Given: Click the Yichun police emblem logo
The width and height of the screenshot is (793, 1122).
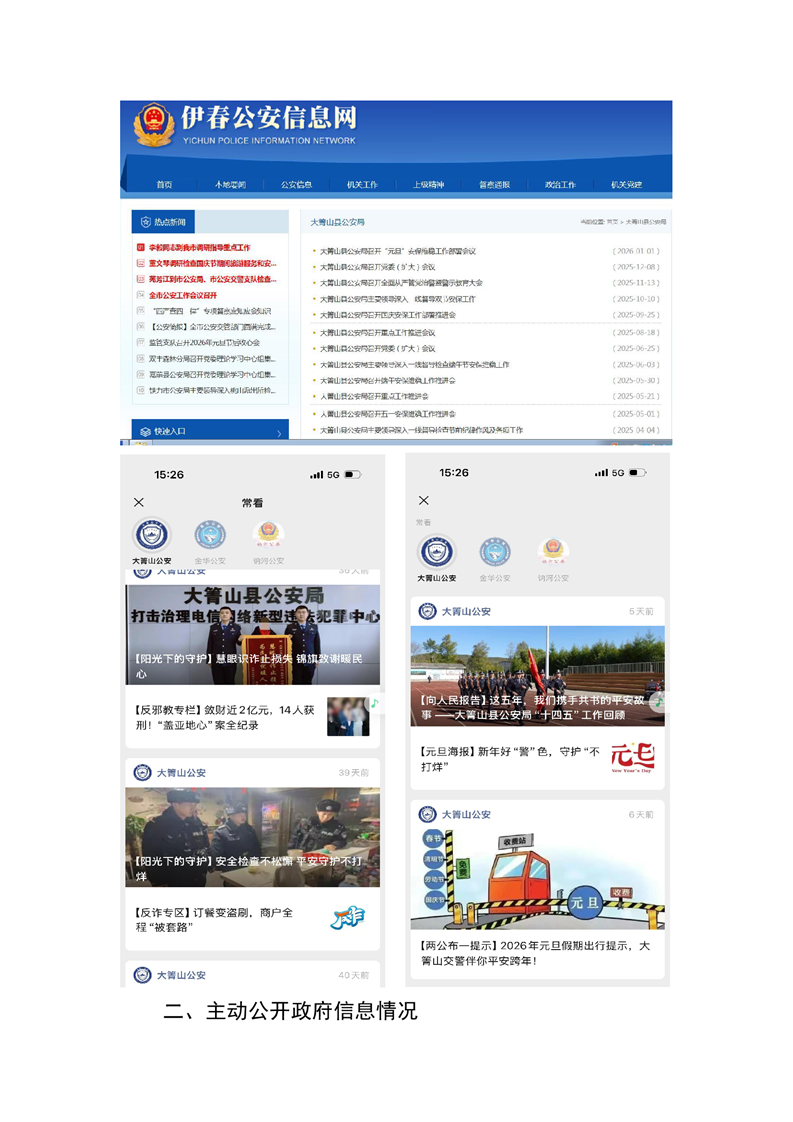Looking at the screenshot, I should click(x=154, y=125).
